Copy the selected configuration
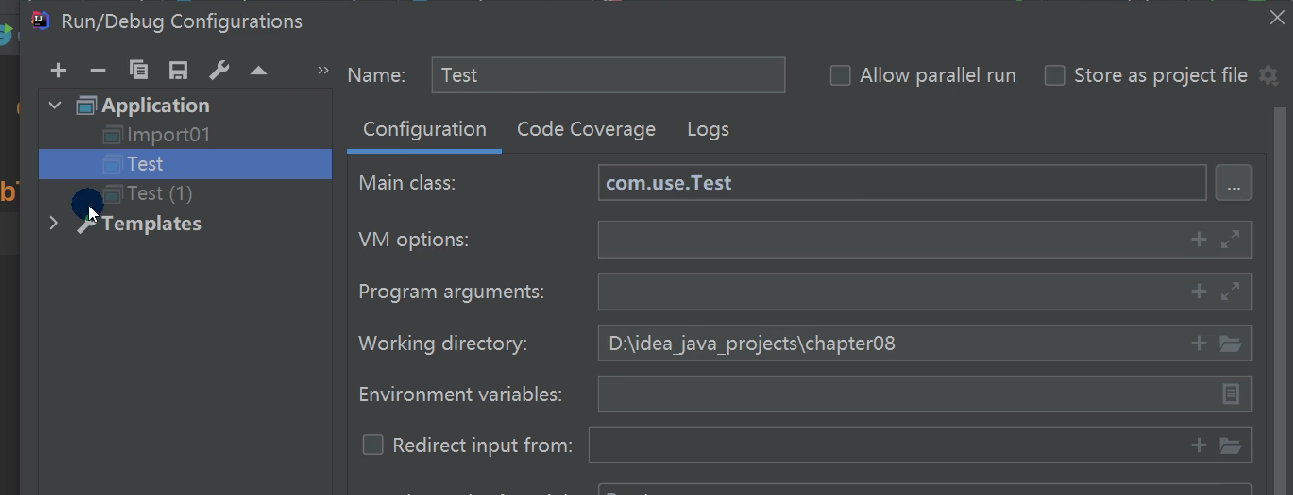 click(x=139, y=70)
